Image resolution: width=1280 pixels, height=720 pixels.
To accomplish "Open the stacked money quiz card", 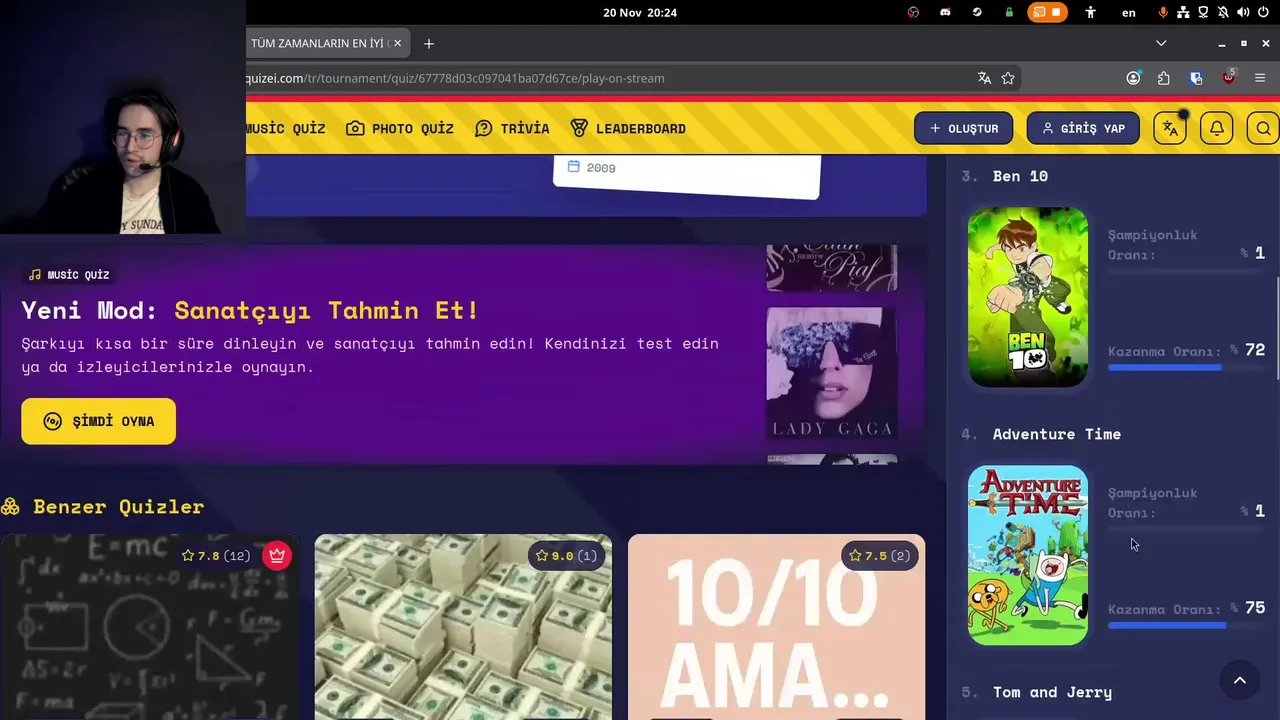I will point(463,627).
